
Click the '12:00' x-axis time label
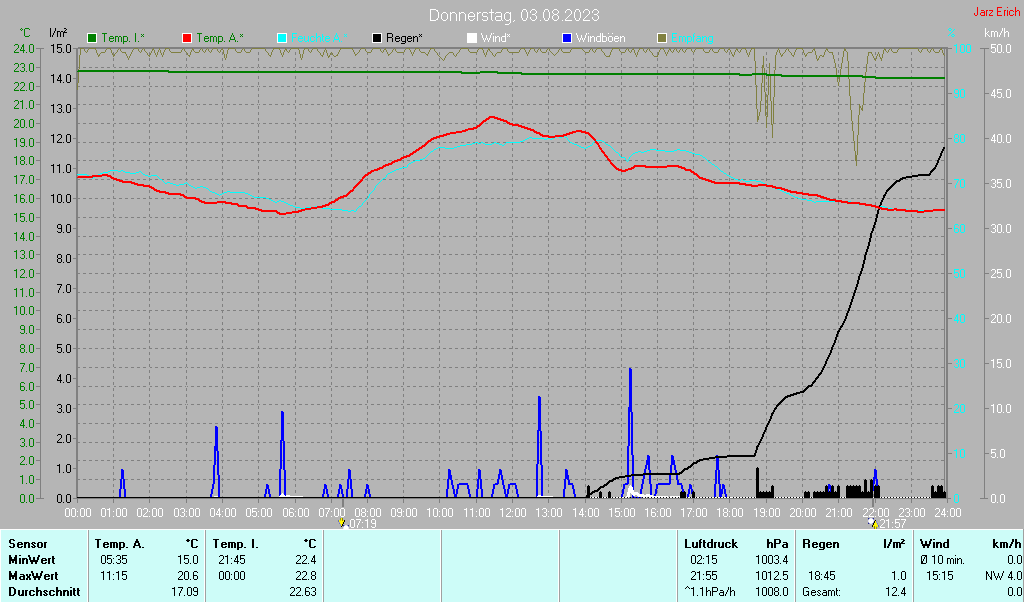coord(513,513)
